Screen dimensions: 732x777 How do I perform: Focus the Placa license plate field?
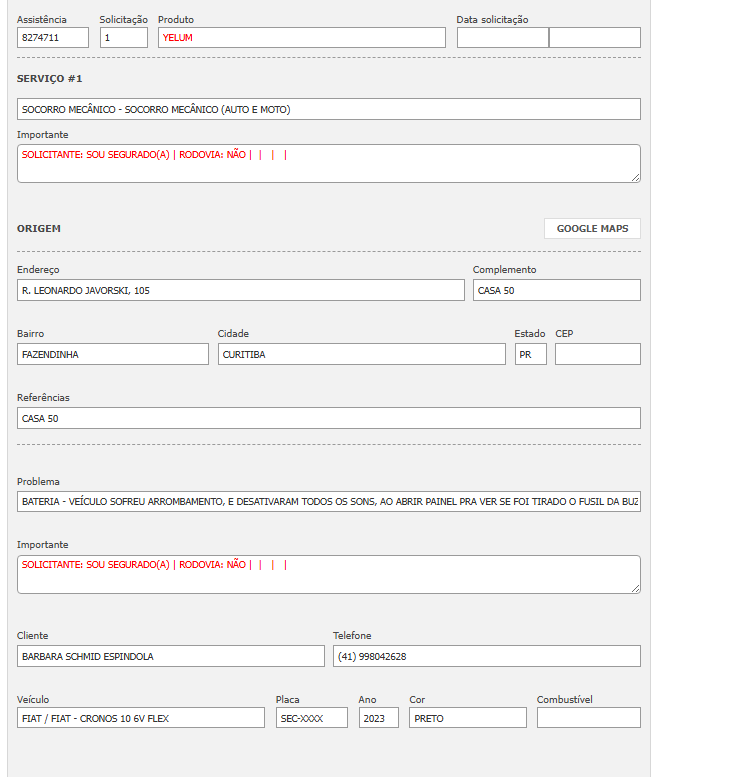tap(311, 718)
